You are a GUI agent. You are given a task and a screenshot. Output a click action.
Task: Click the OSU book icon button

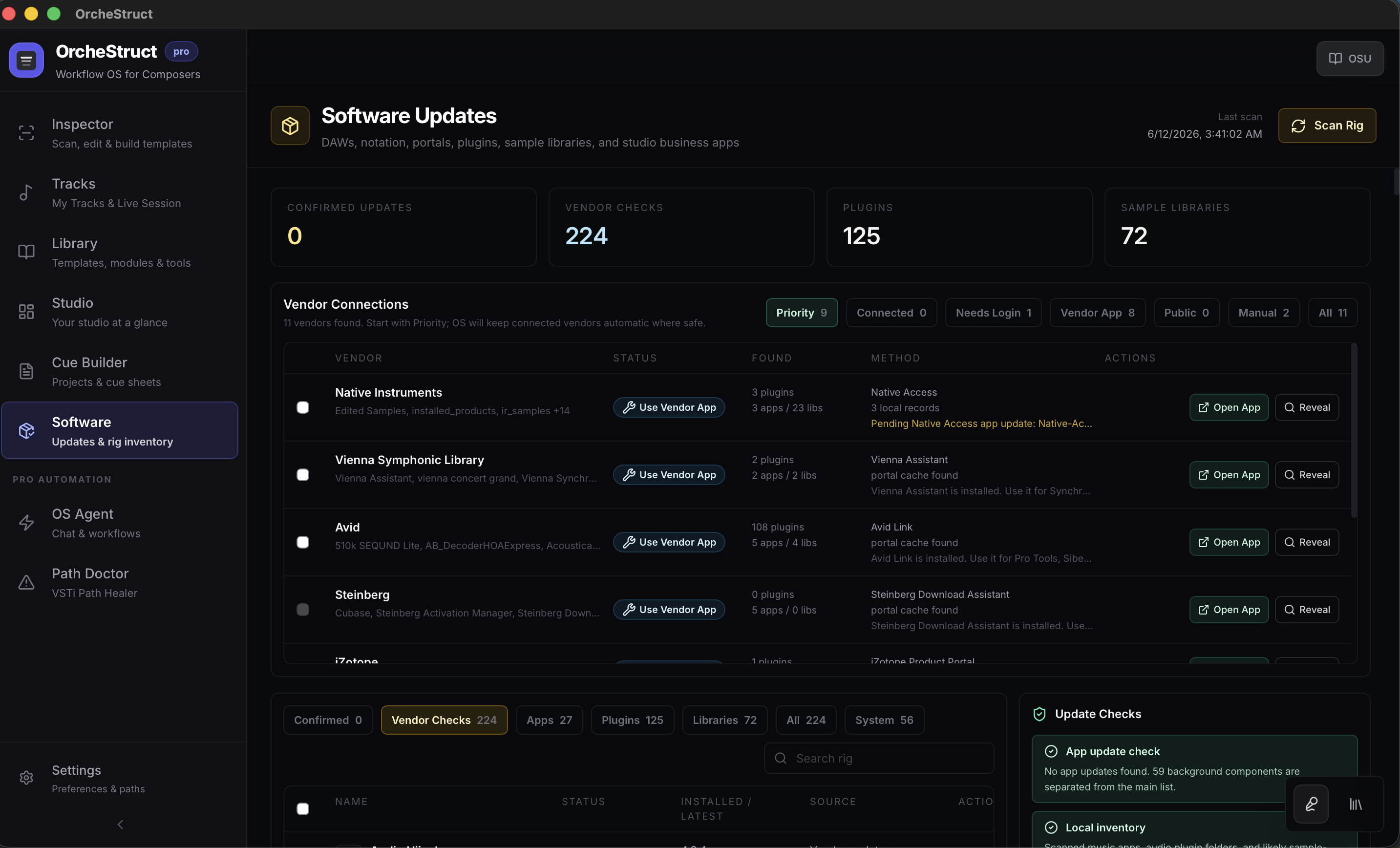(1350, 59)
